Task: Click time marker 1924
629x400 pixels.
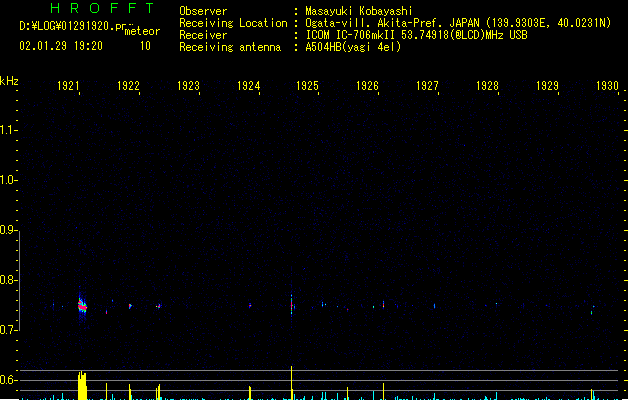Action: pos(248,86)
